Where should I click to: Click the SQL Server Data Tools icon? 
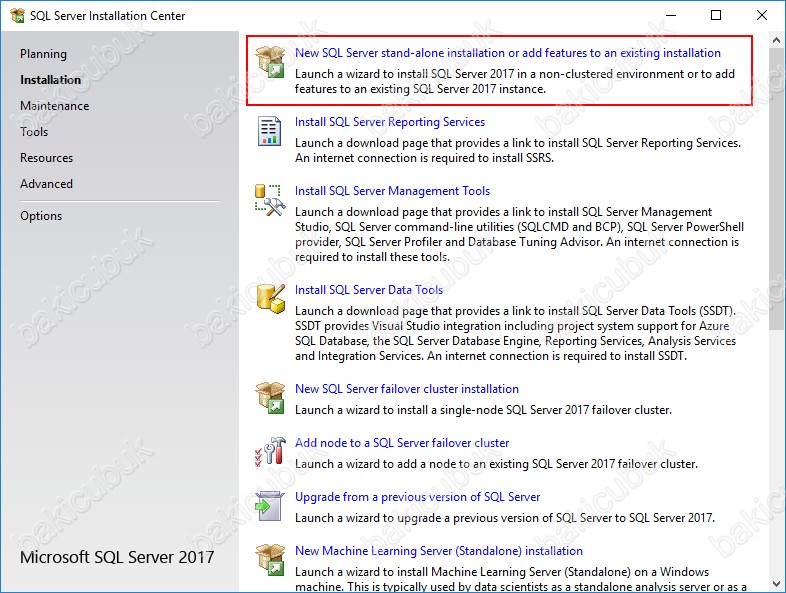coord(271,299)
